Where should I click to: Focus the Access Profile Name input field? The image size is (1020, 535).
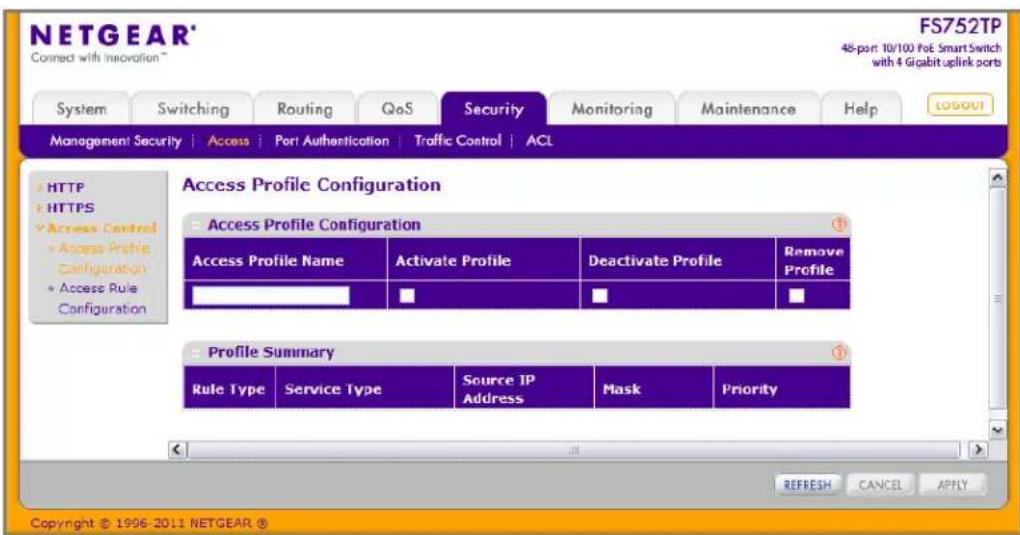271,295
